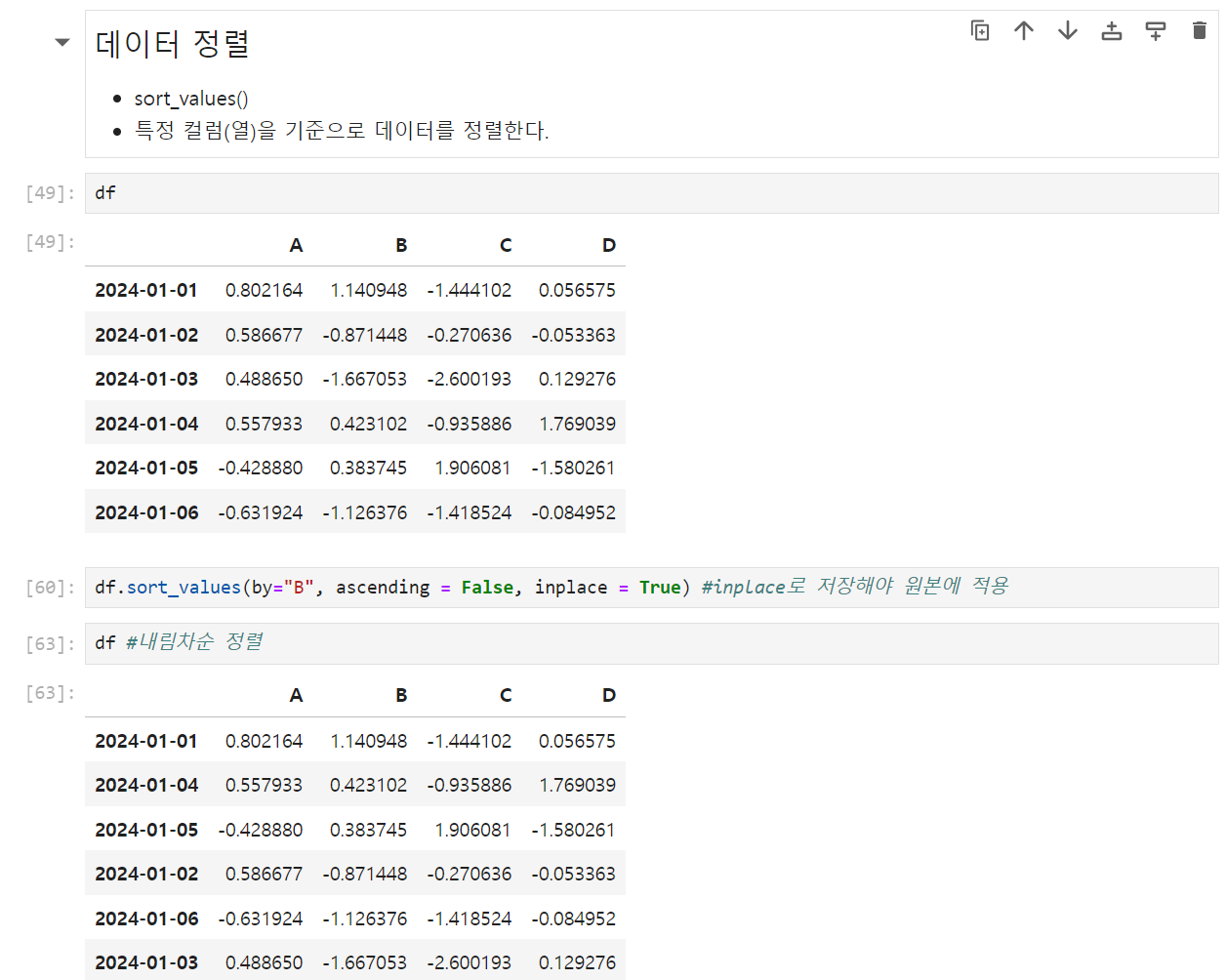Move the cell down with arrow icon

(1068, 31)
